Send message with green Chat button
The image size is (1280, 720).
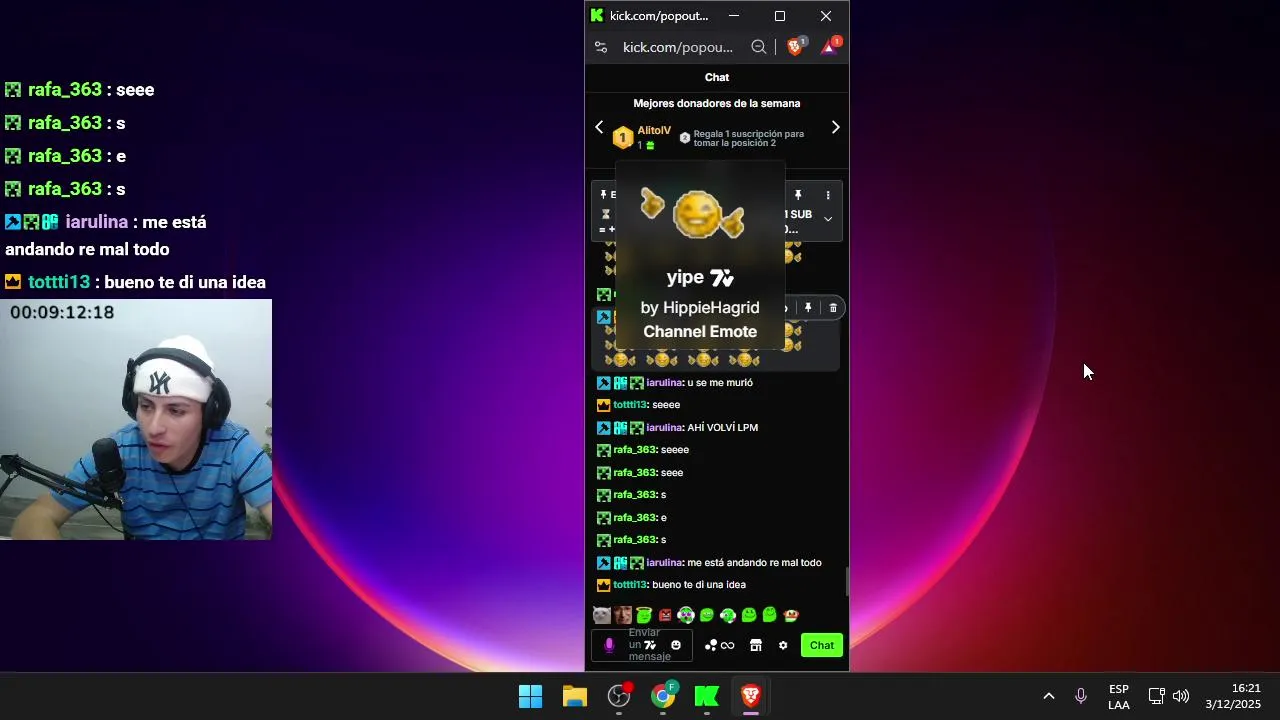coord(822,645)
